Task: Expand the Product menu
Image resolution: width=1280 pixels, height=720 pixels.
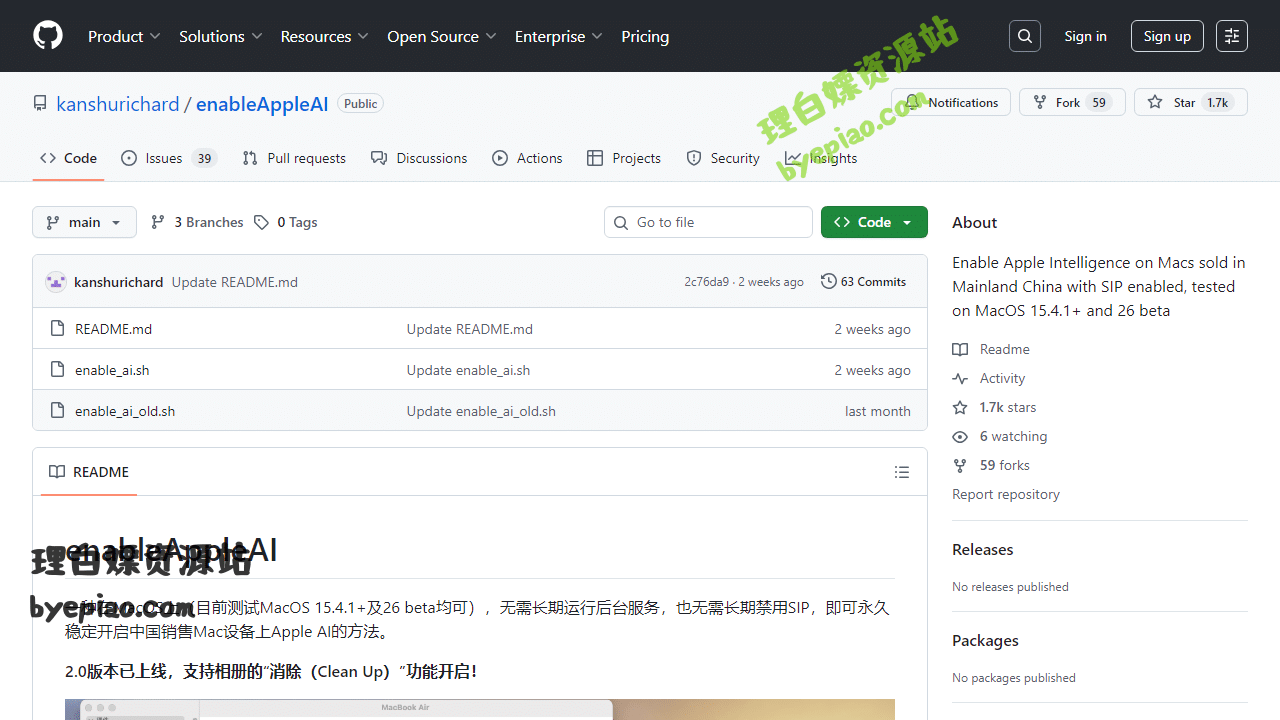Action: [x=124, y=36]
